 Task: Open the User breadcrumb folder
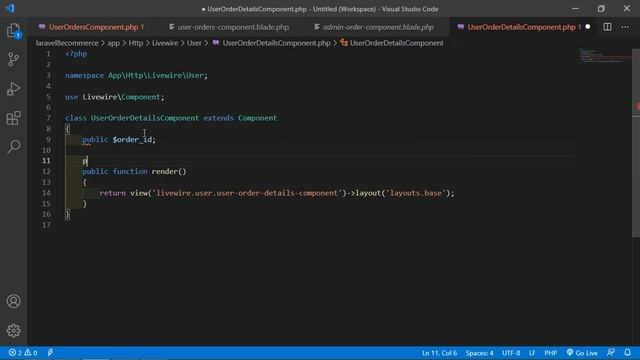tap(194, 43)
